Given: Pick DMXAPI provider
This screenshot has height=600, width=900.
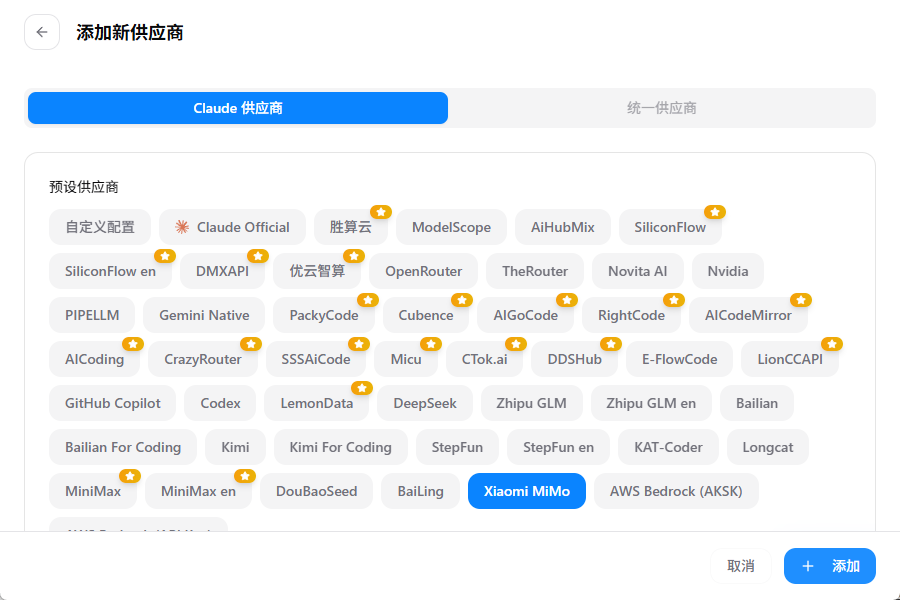Looking at the screenshot, I should coord(222,271).
